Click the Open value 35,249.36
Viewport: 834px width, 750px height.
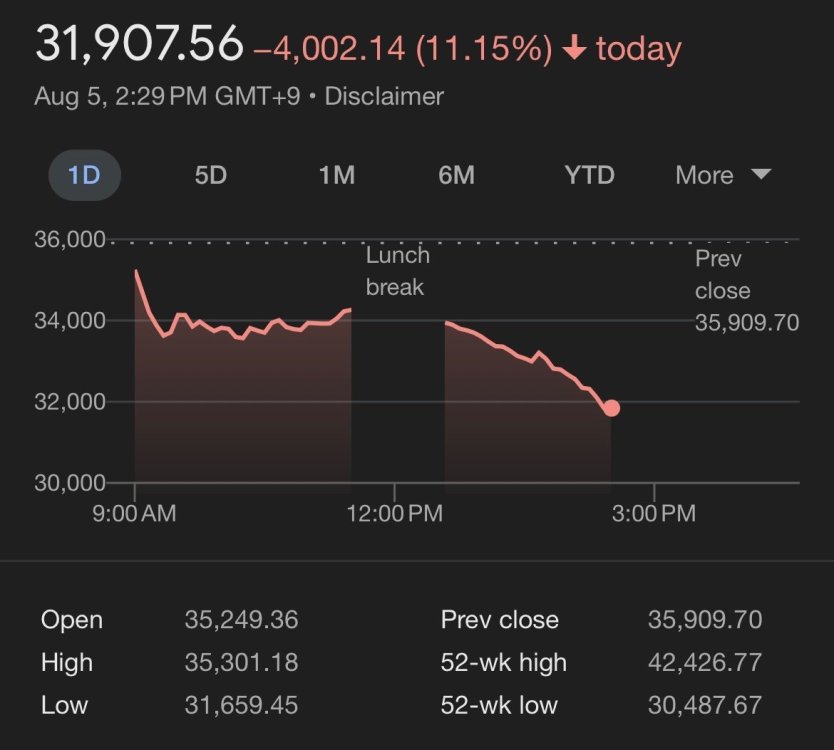tap(241, 620)
